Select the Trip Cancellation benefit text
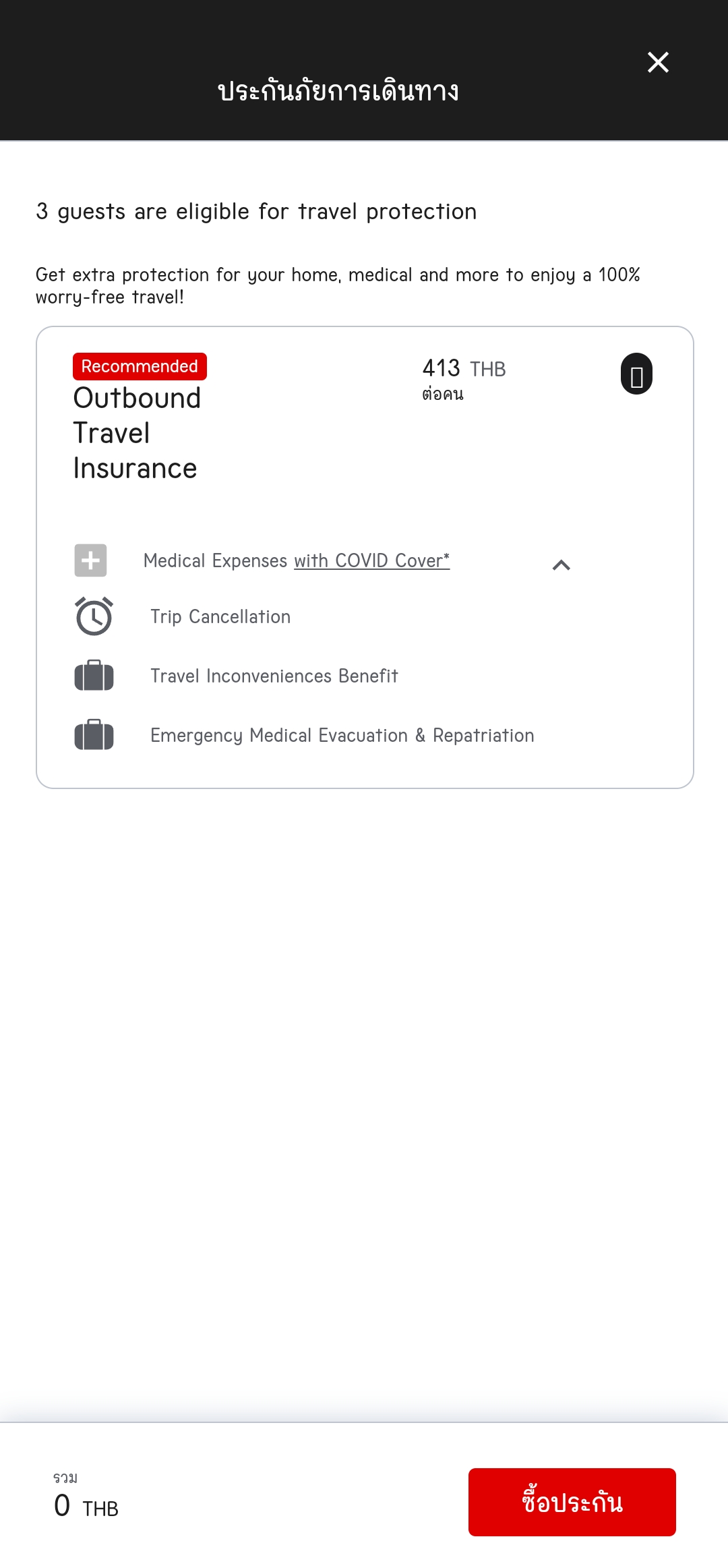The image size is (728, 1568). tap(220, 616)
